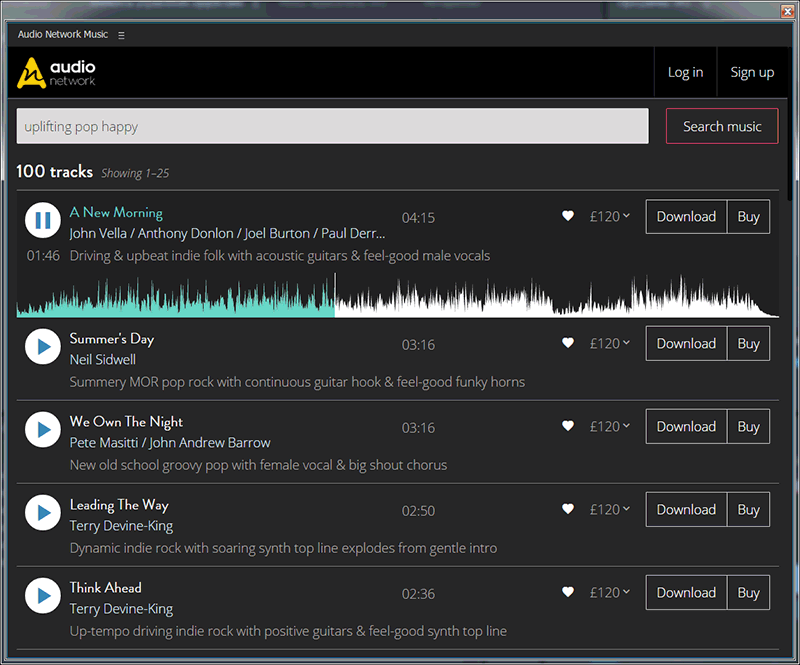Favorite A New Morning with heart icon
The width and height of the screenshot is (800, 665).
pos(568,216)
